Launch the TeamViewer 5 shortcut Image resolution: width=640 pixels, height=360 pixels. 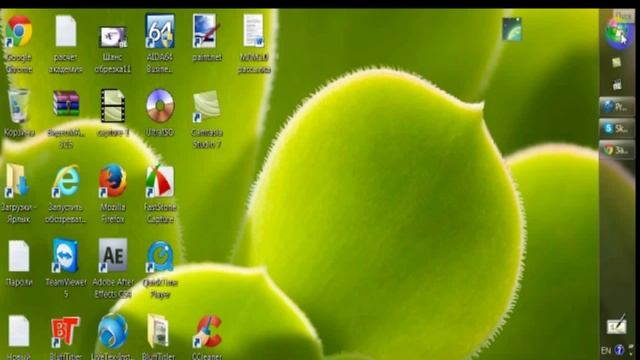tap(65, 256)
